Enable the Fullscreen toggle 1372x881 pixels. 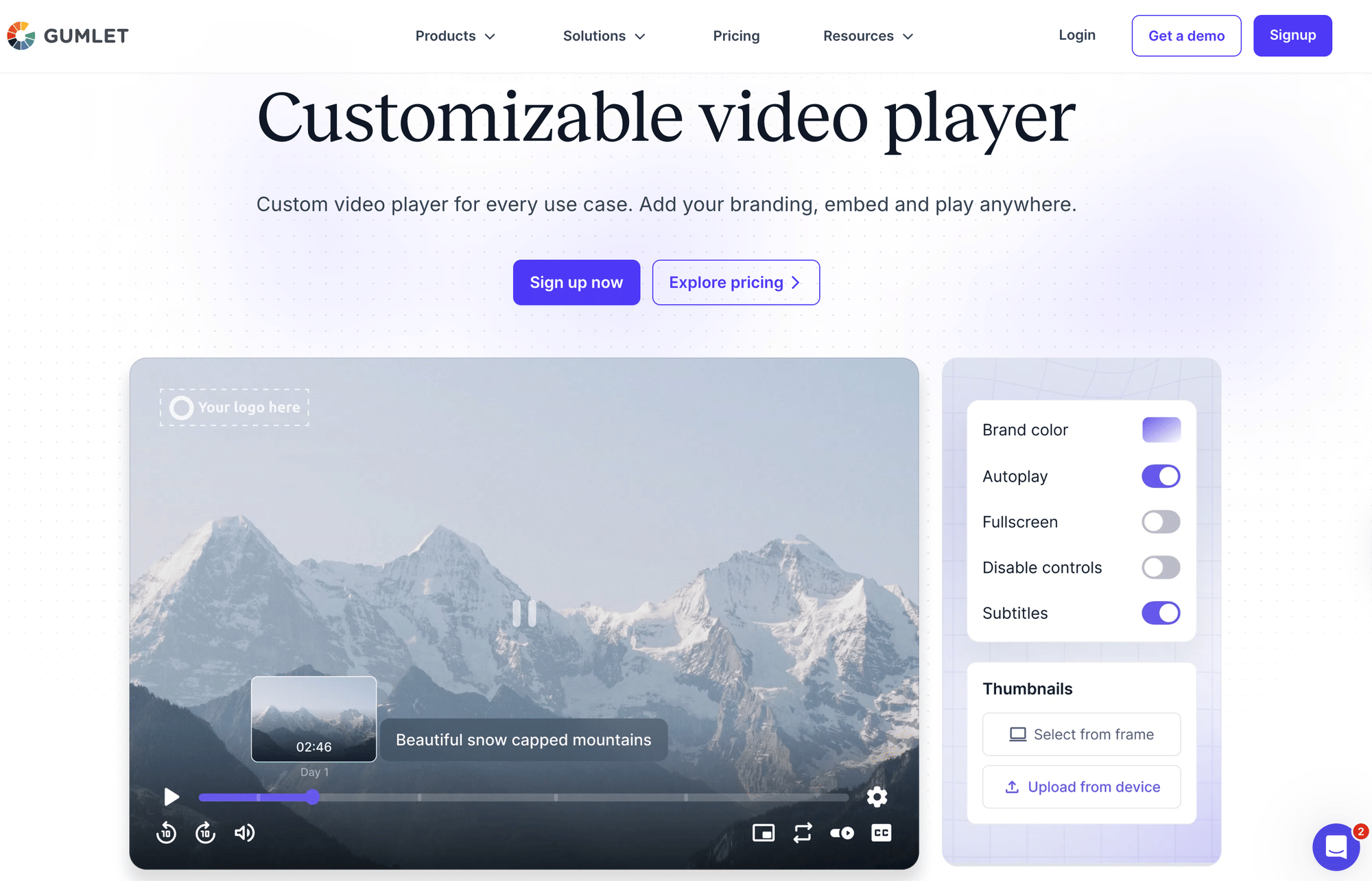click(1161, 522)
